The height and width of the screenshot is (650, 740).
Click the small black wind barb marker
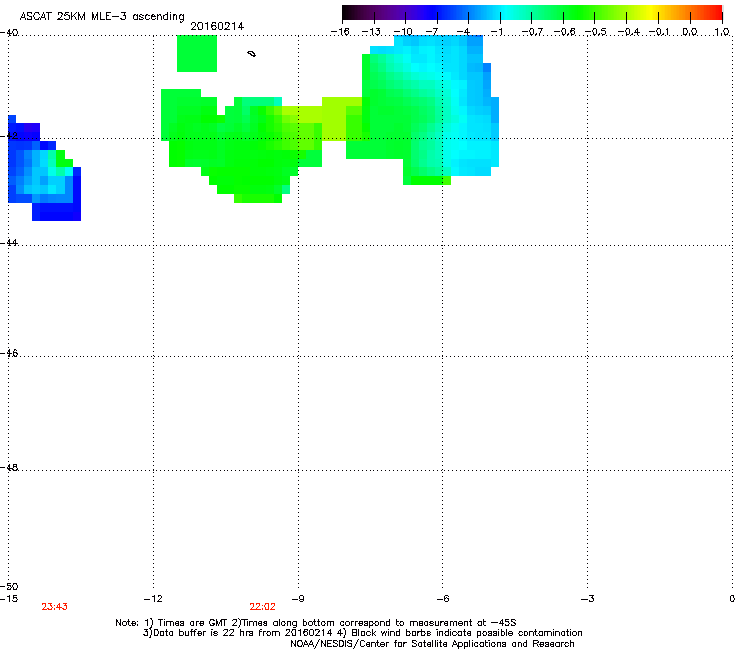tap(252, 54)
